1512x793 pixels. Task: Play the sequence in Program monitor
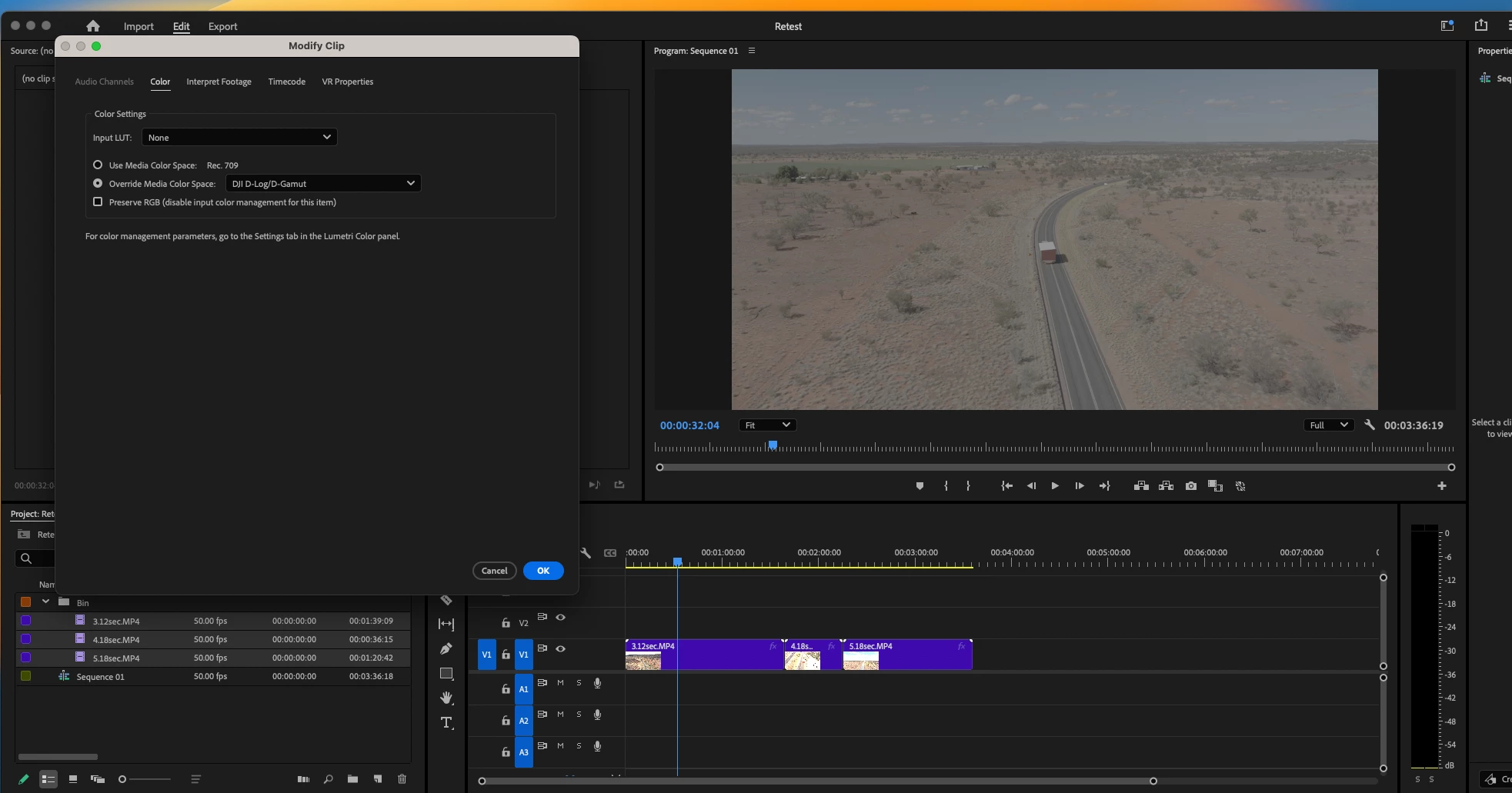pyautogui.click(x=1055, y=486)
